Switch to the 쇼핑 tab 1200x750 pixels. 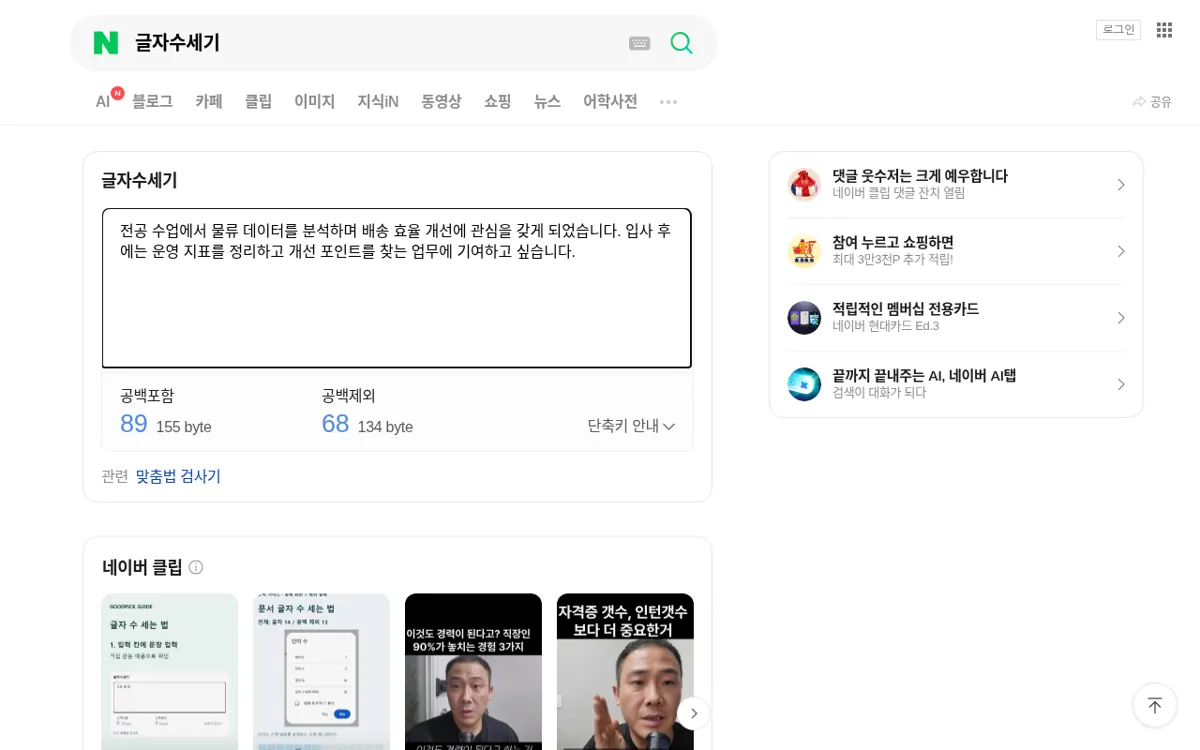point(498,102)
